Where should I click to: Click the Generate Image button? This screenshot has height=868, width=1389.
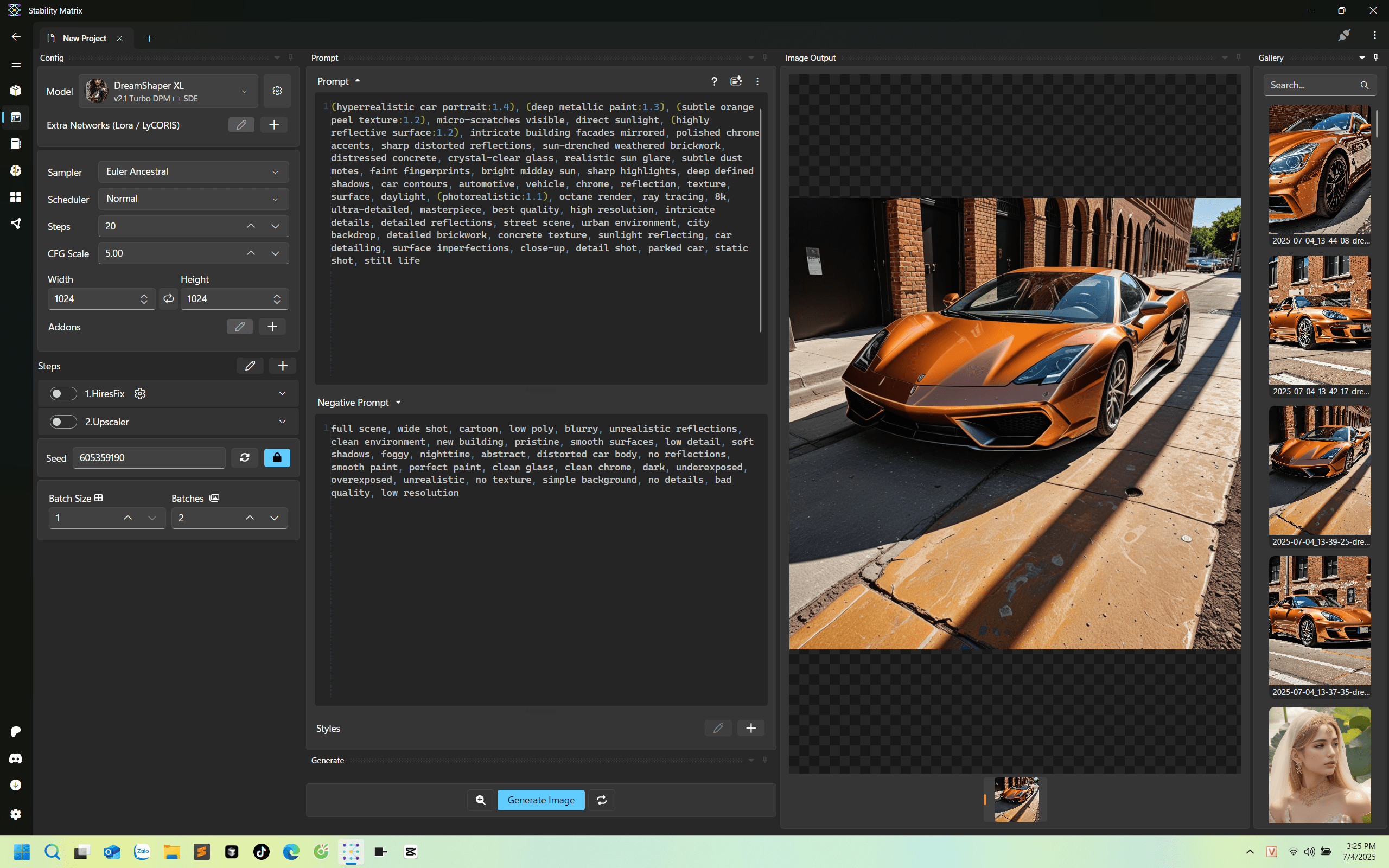pos(540,800)
